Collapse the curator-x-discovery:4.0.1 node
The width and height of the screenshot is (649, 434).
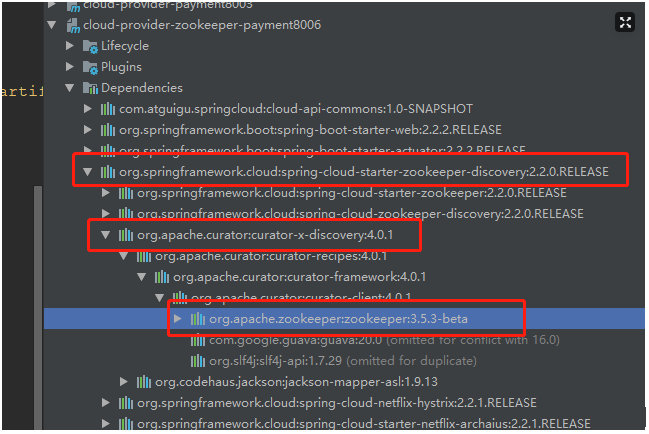click(x=106, y=235)
